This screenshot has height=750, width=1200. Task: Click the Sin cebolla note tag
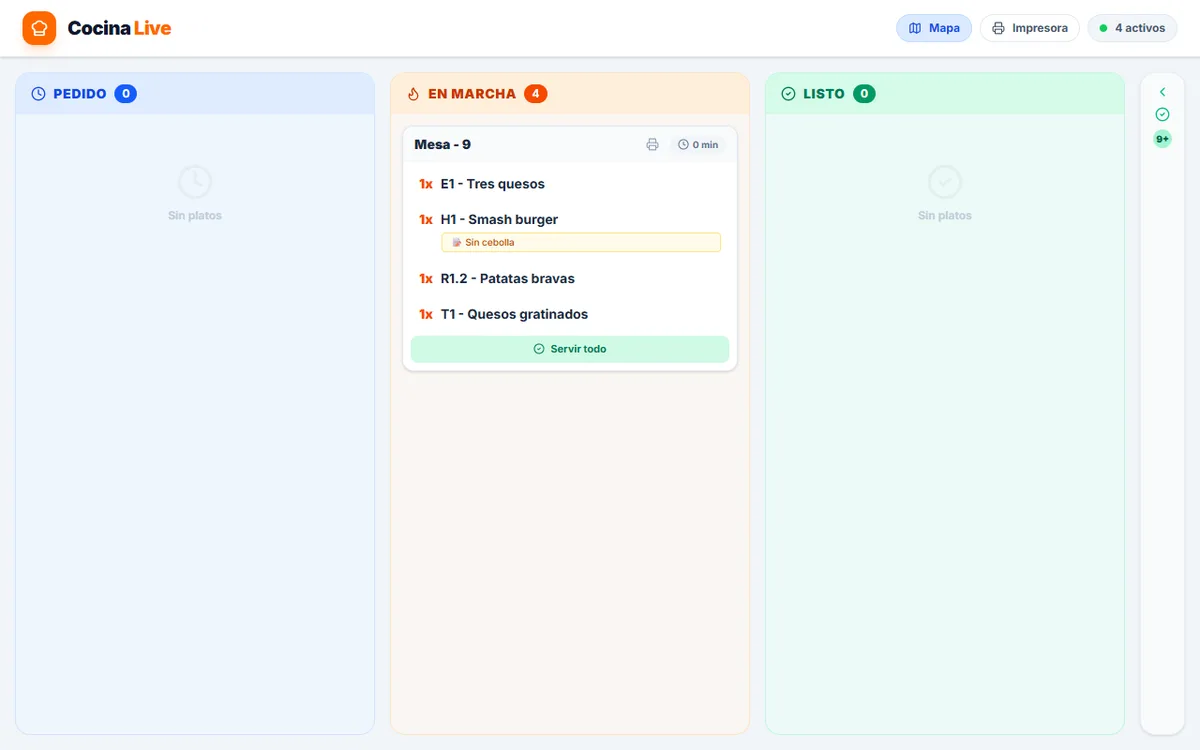coord(581,242)
